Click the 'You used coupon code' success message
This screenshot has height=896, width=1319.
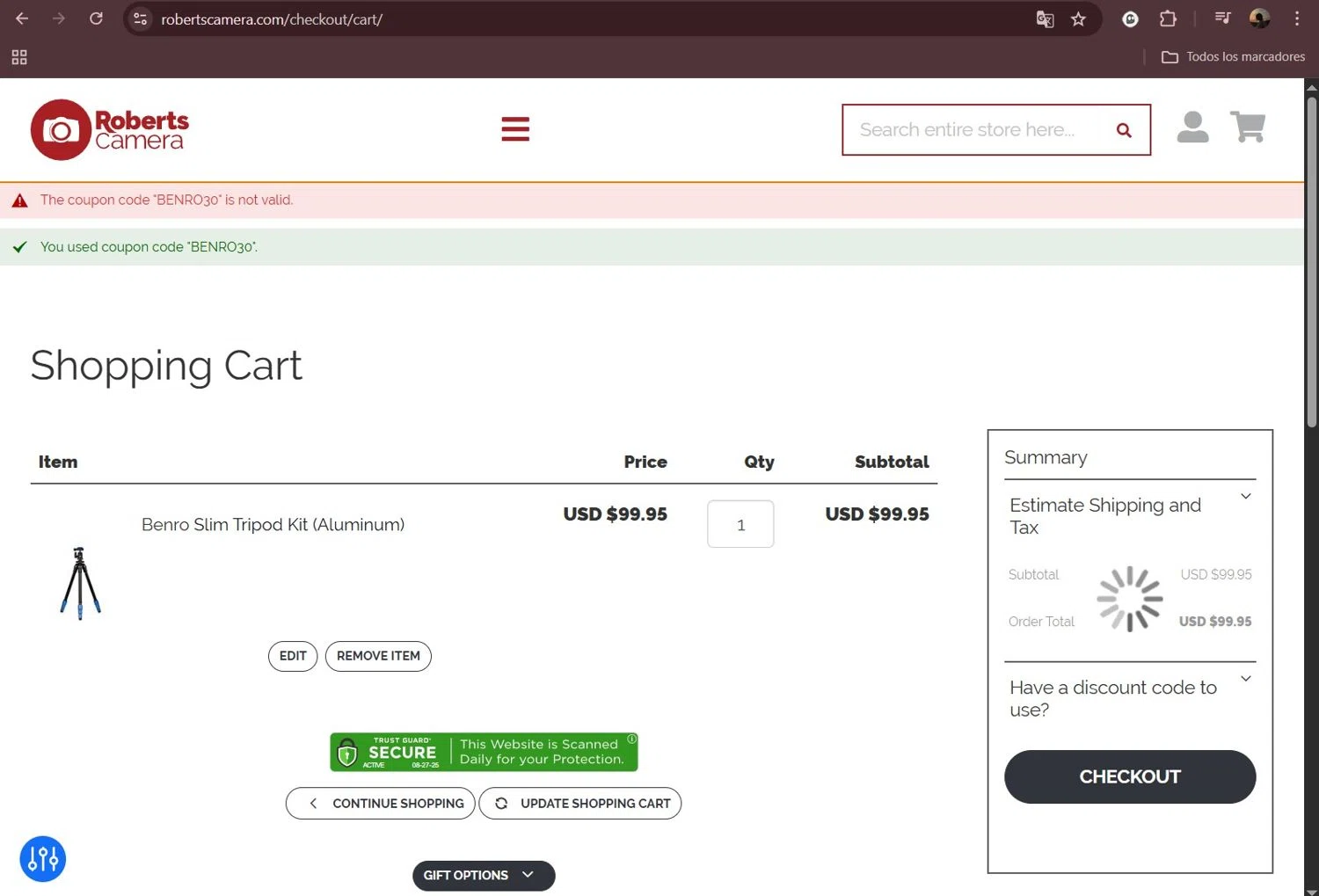point(149,247)
